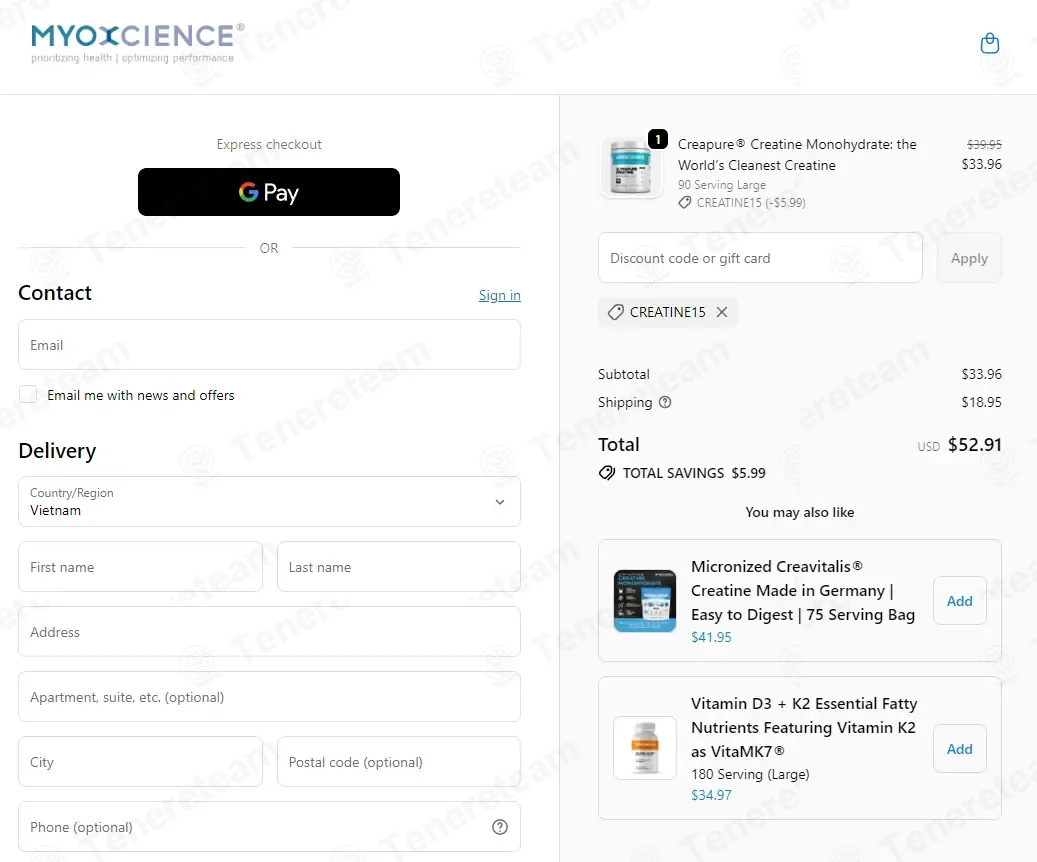This screenshot has width=1037, height=862.
Task: Open the Micronized Creavitalis product thumbnail
Action: pyautogui.click(x=645, y=601)
